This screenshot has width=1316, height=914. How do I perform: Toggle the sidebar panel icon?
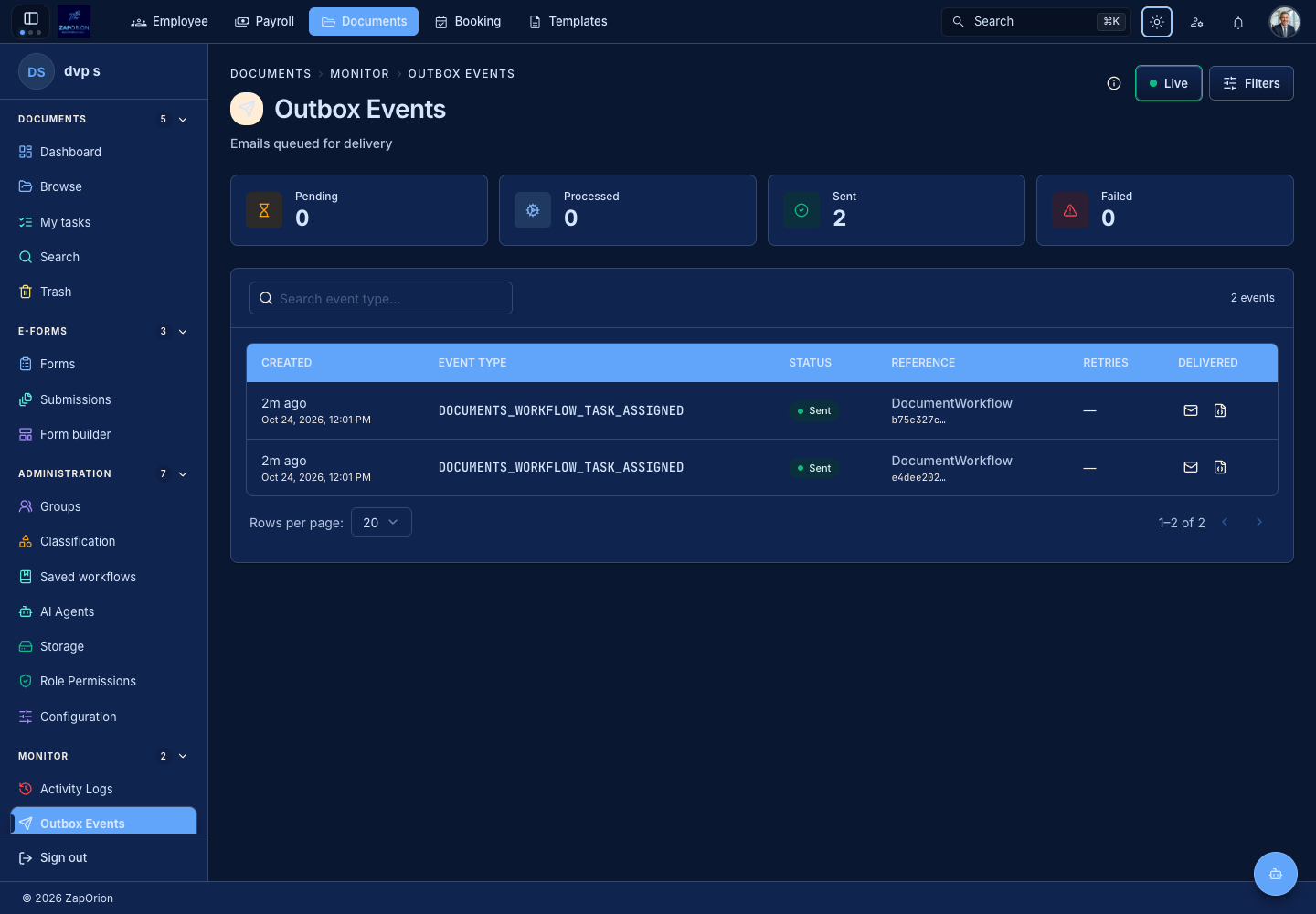click(x=30, y=21)
